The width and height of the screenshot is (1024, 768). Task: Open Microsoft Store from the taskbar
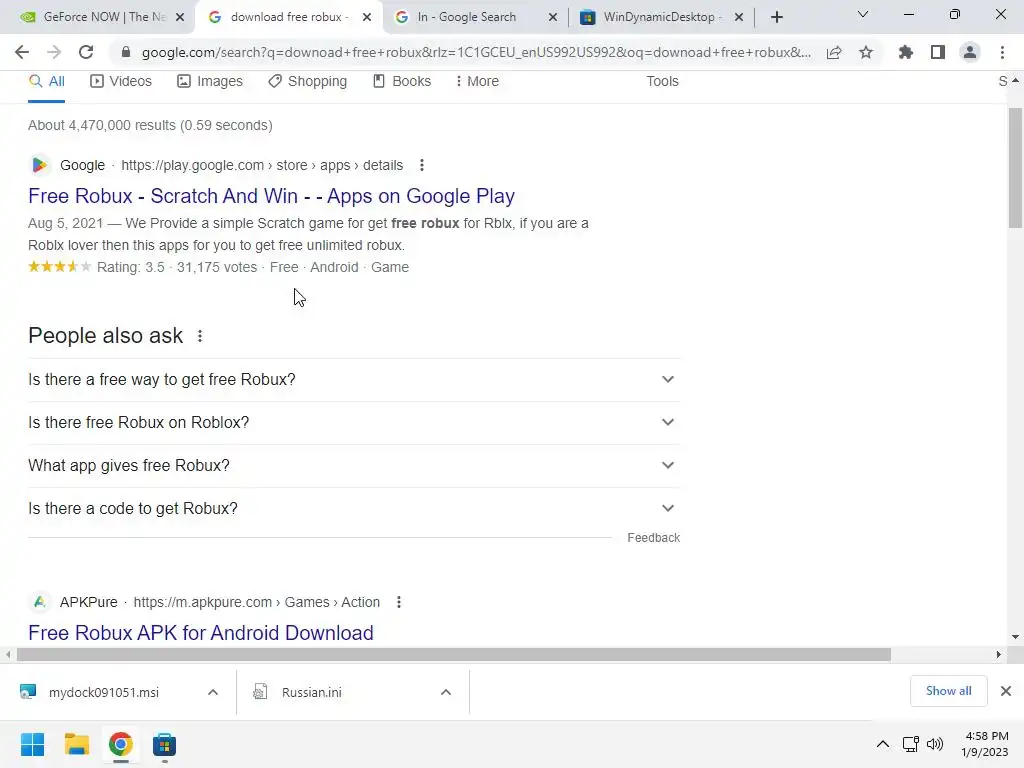[x=164, y=744]
